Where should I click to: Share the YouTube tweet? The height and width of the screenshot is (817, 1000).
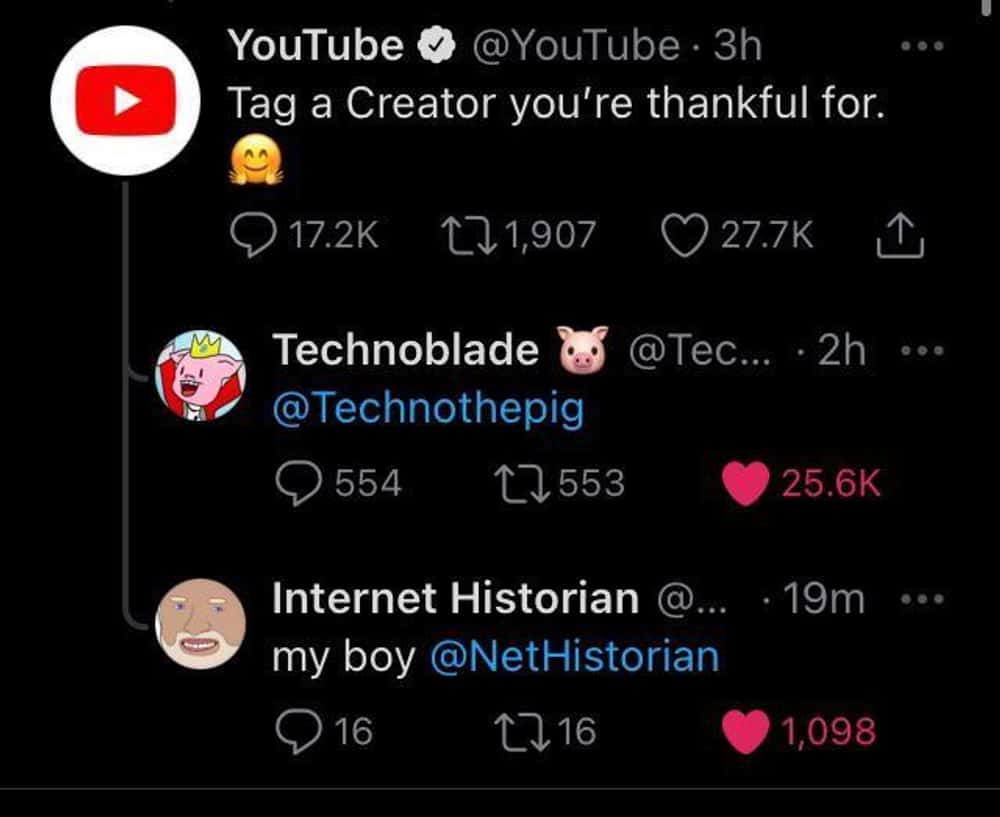pos(899,237)
